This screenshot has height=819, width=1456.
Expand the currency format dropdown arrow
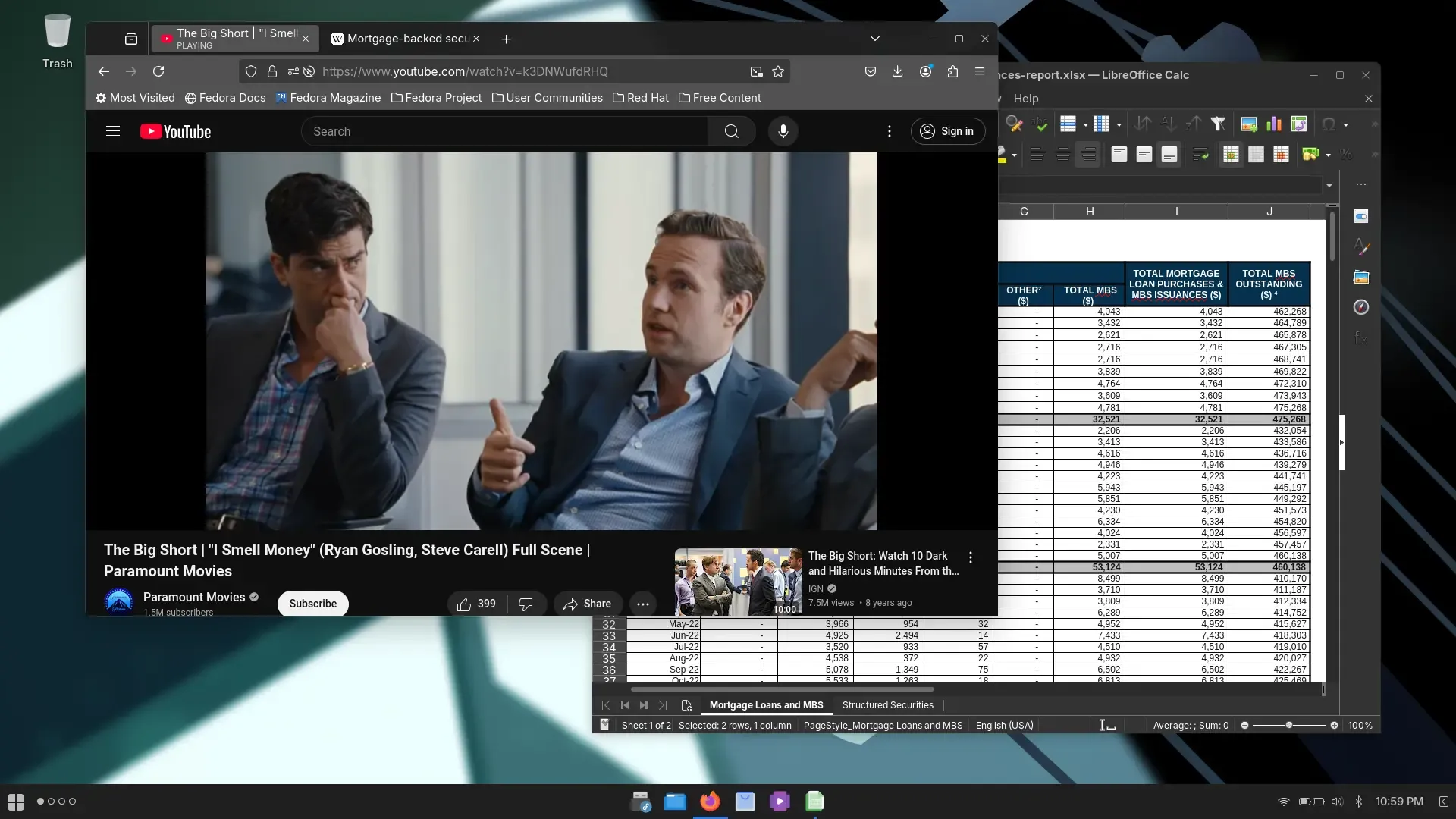pyautogui.click(x=1328, y=155)
